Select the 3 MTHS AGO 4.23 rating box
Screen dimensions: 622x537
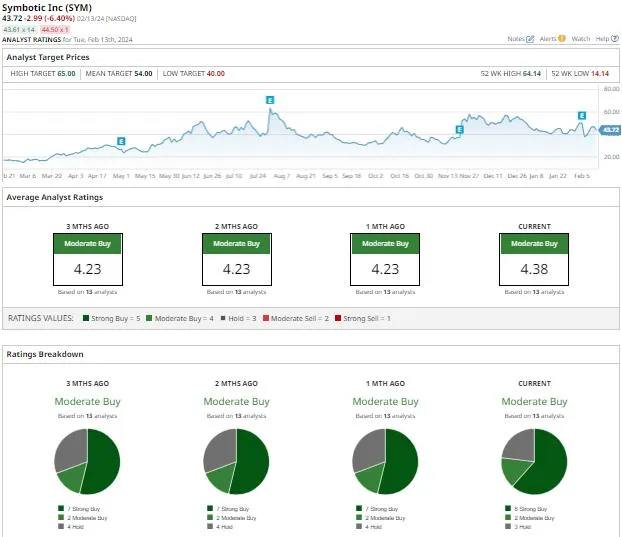(x=88, y=259)
